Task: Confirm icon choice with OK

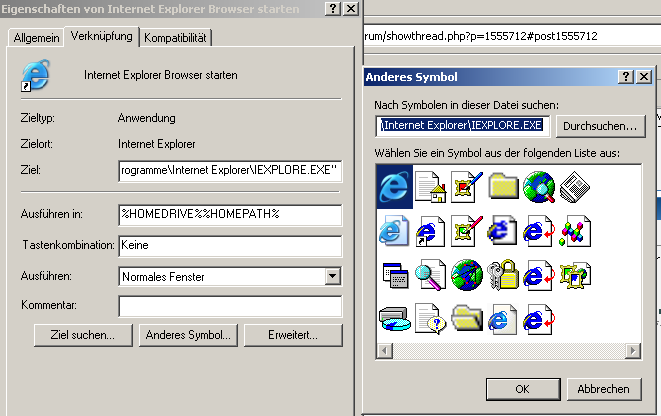Action: pyautogui.click(x=523, y=389)
